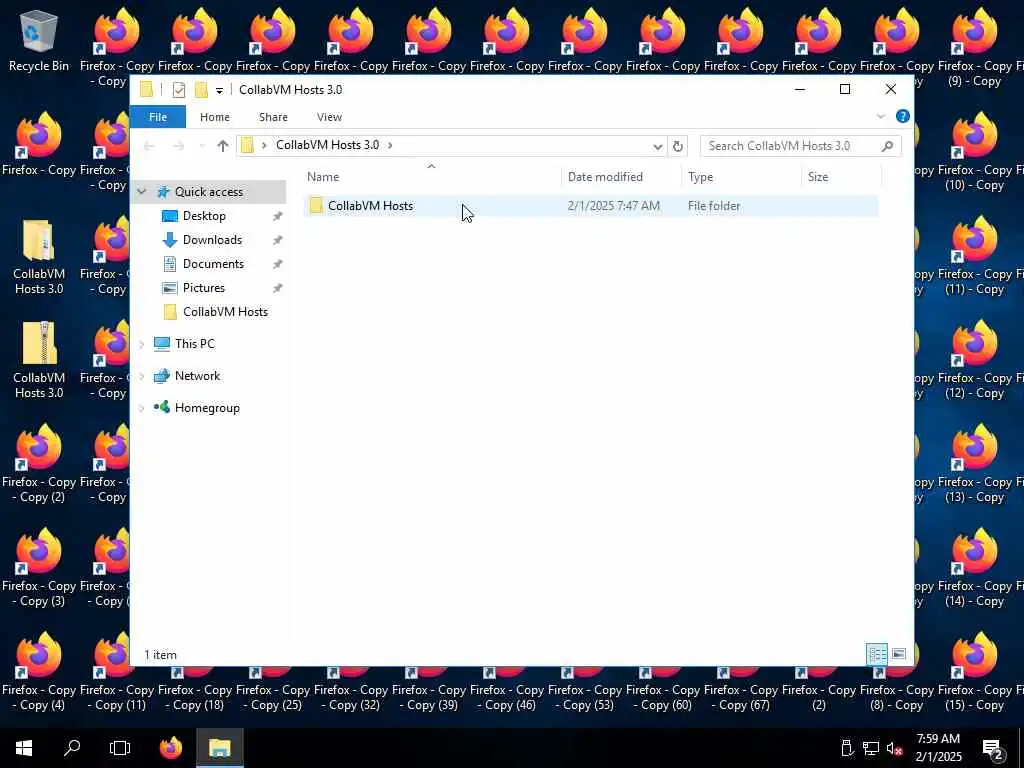Click the Properties checkmark icon in the title bar

click(179, 89)
